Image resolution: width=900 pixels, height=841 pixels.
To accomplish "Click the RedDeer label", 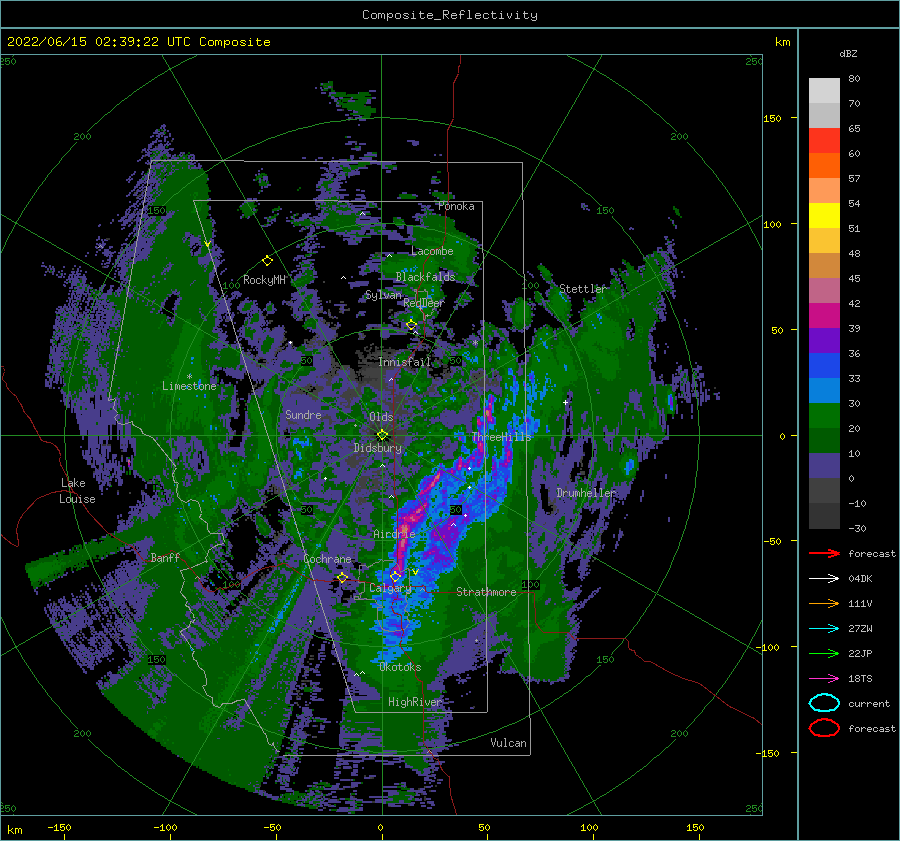I will pyautogui.click(x=424, y=303).
